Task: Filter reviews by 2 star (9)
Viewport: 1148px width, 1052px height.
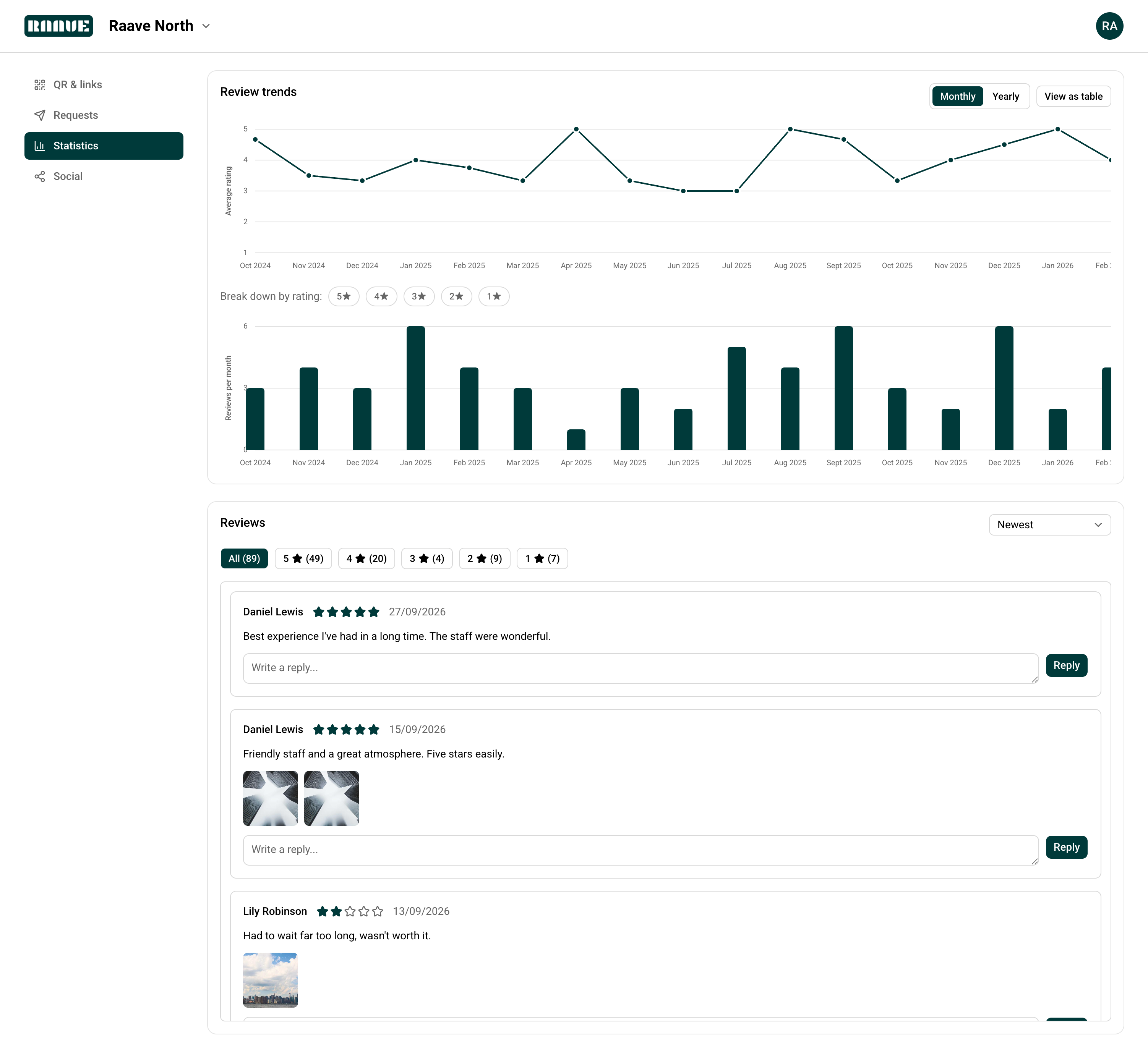Action: (485, 558)
